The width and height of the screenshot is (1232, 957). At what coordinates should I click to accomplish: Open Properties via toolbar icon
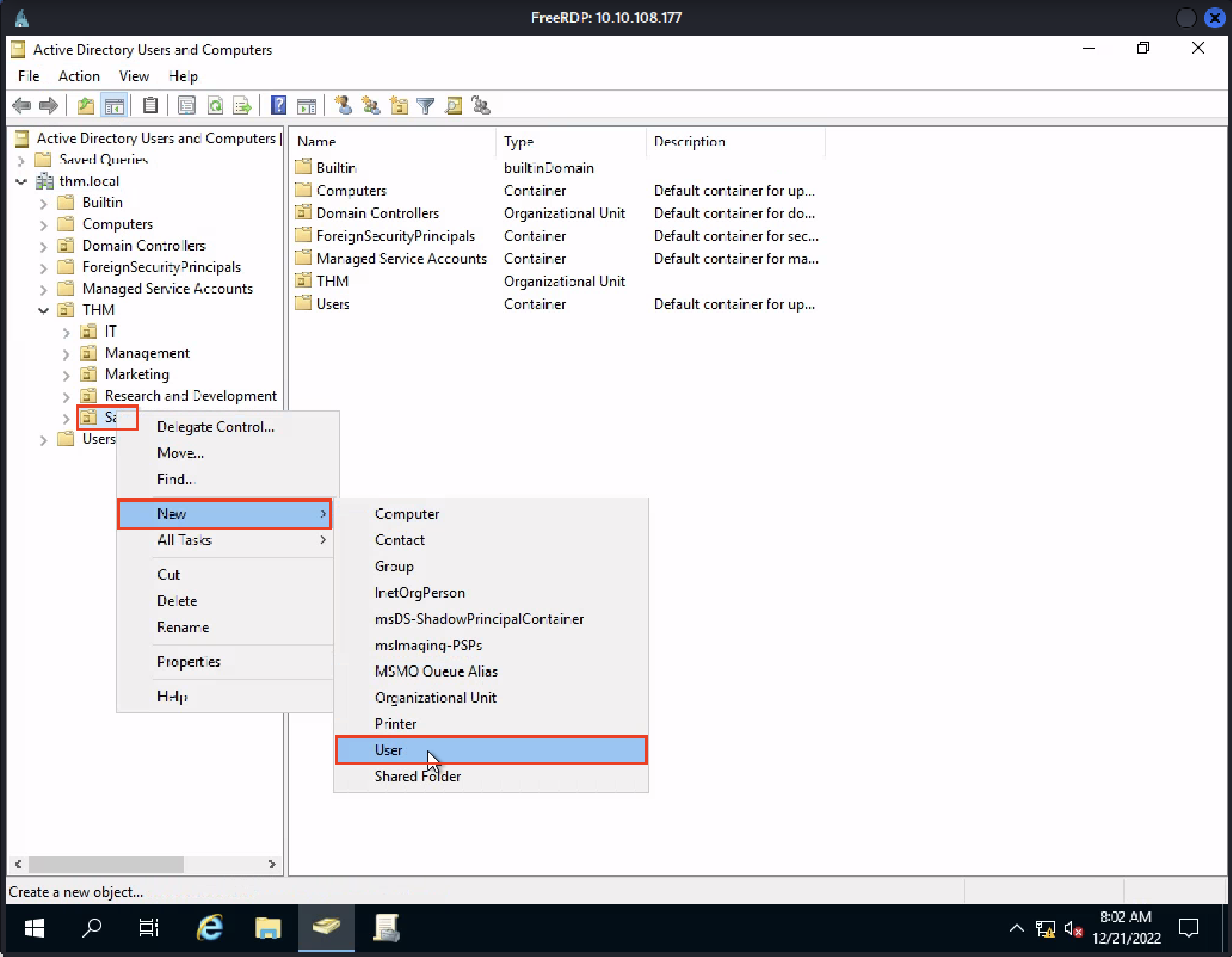[x=187, y=105]
